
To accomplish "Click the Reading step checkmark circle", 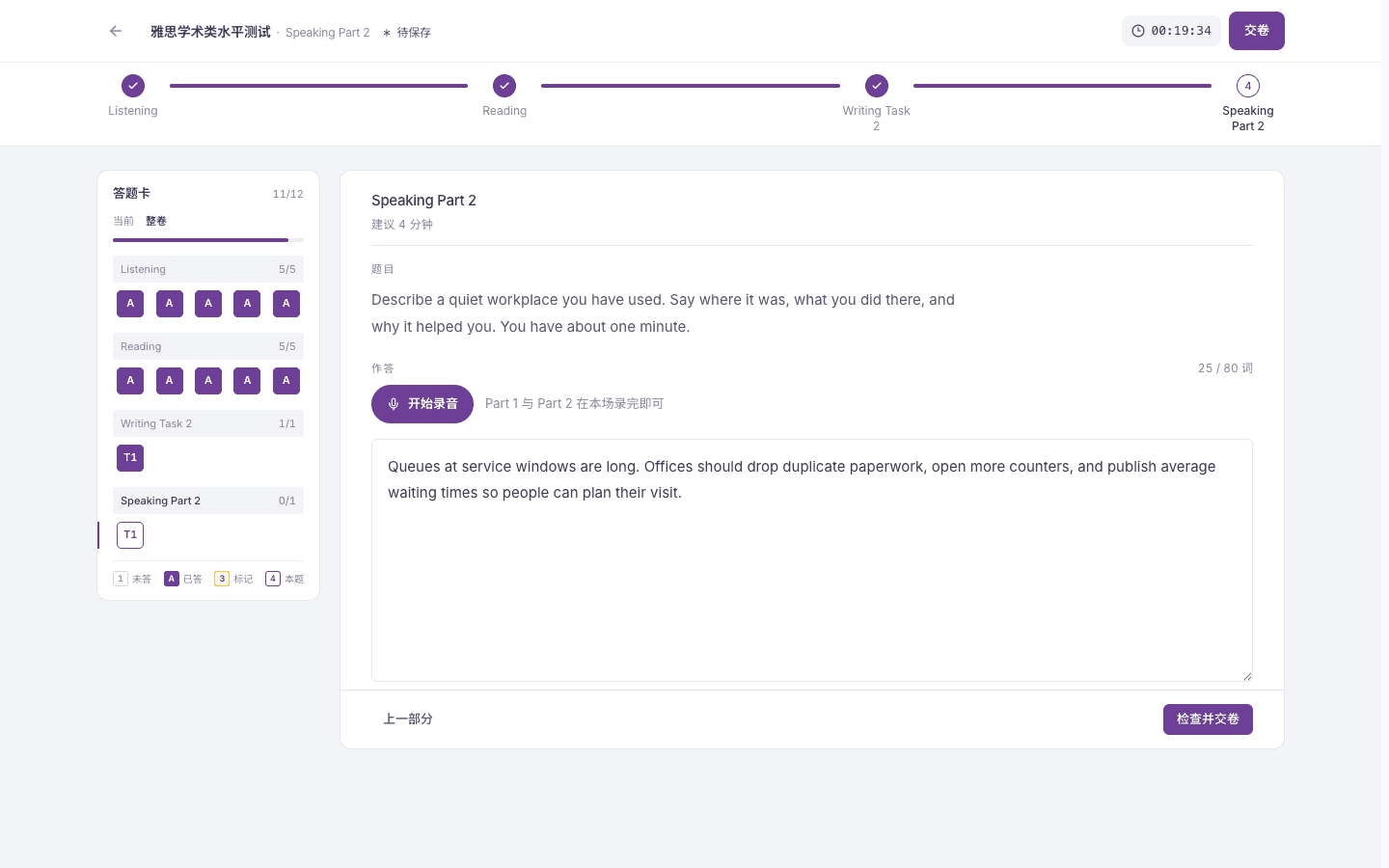I will pyautogui.click(x=504, y=86).
